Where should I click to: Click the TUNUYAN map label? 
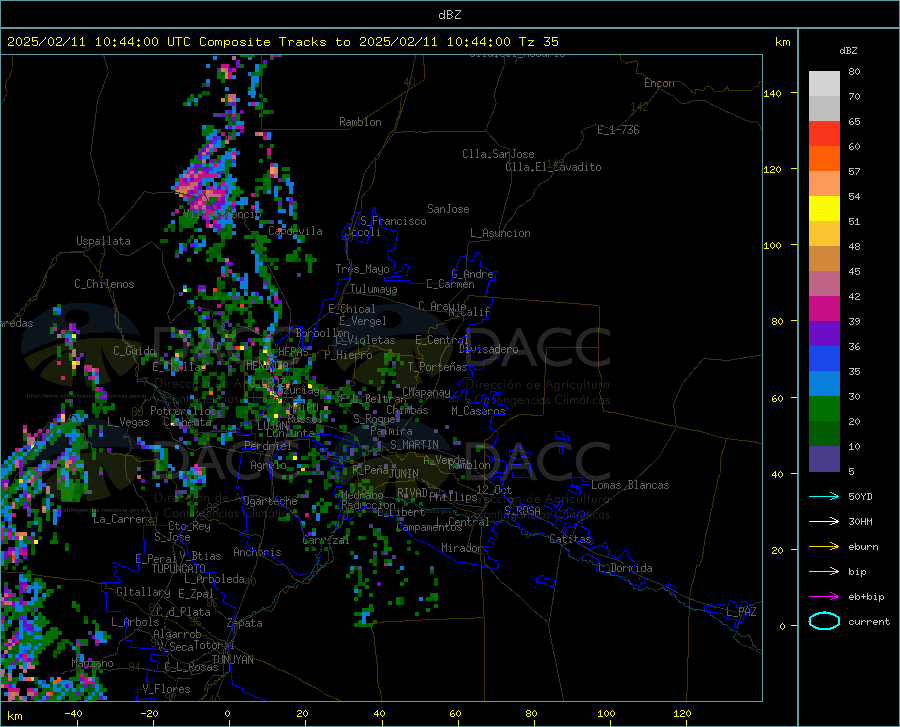click(x=232, y=659)
